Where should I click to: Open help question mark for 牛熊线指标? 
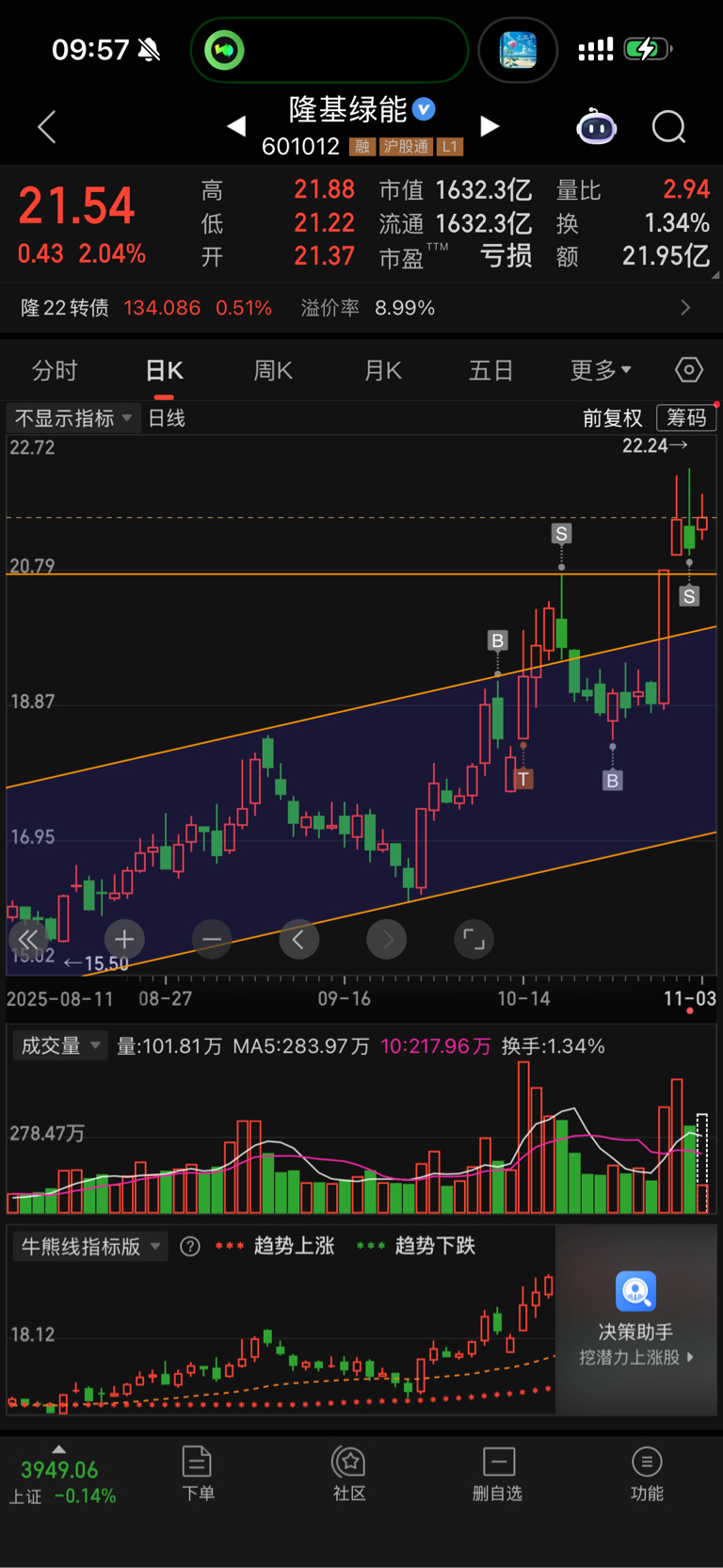(190, 1246)
